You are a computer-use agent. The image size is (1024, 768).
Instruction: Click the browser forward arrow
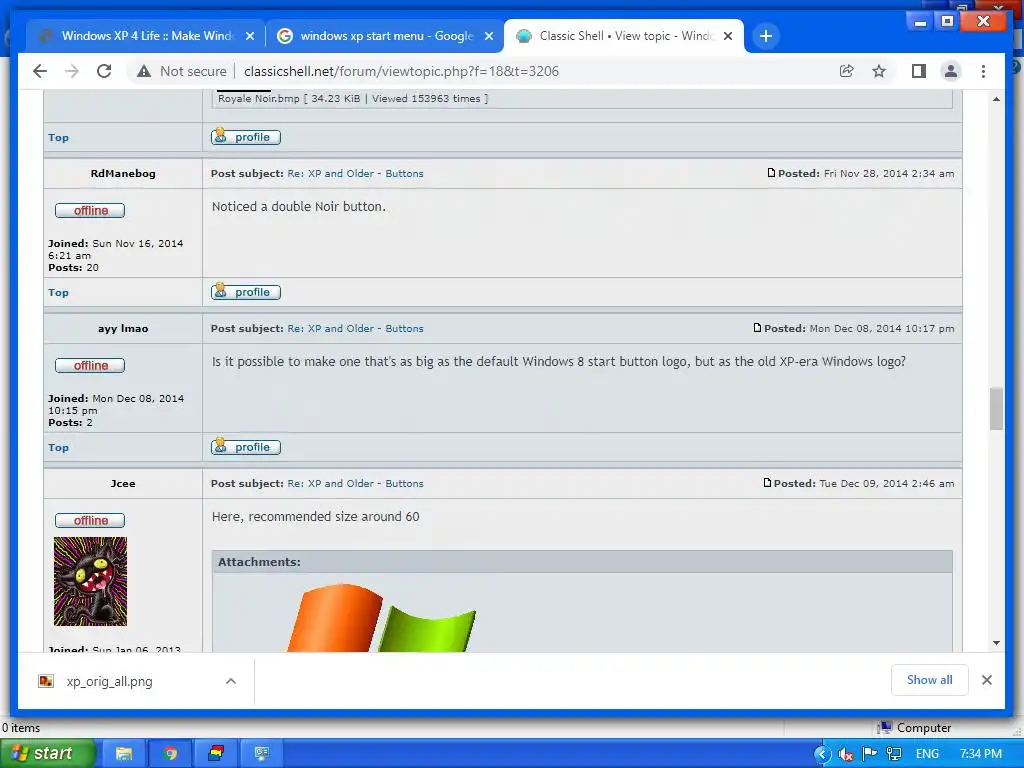pyautogui.click(x=72, y=71)
